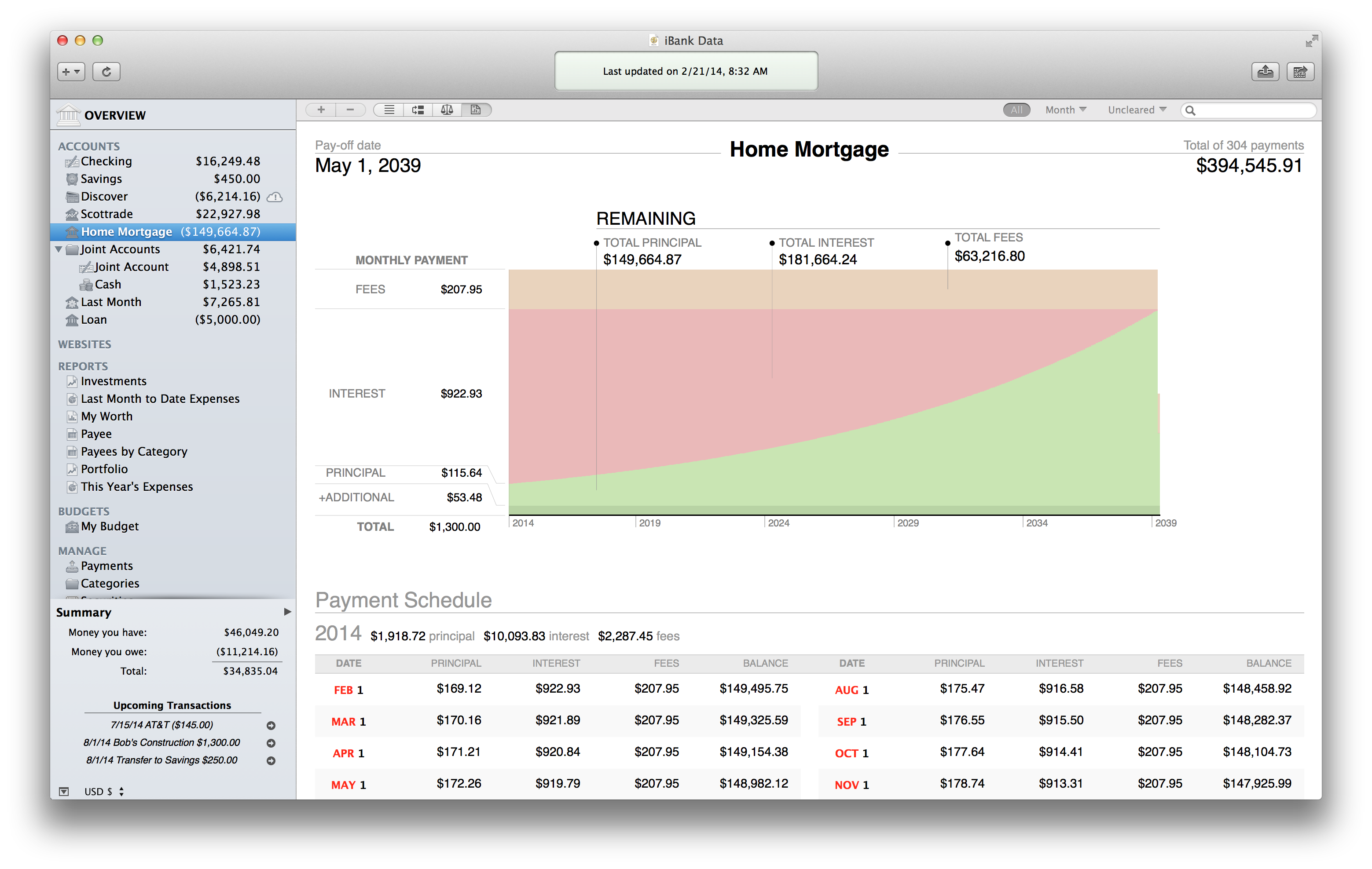Click the AT&T upcoming transaction arrow button
1372x869 pixels.
tap(271, 726)
